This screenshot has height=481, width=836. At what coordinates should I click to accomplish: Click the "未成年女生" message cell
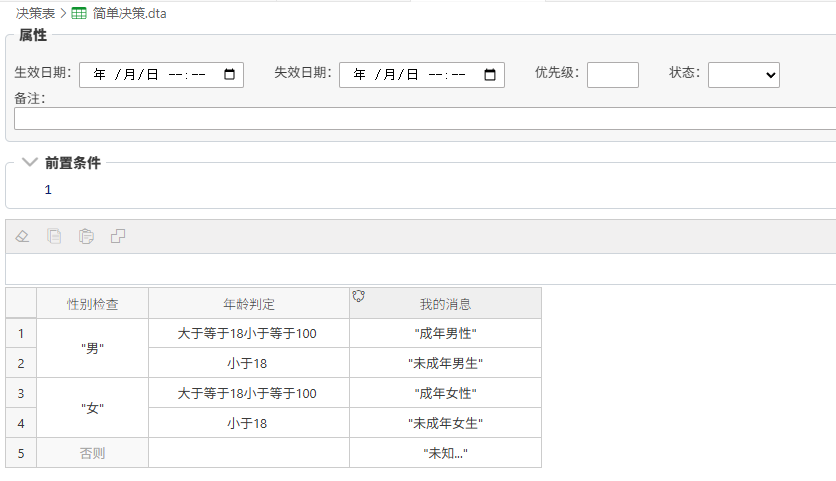(445, 423)
